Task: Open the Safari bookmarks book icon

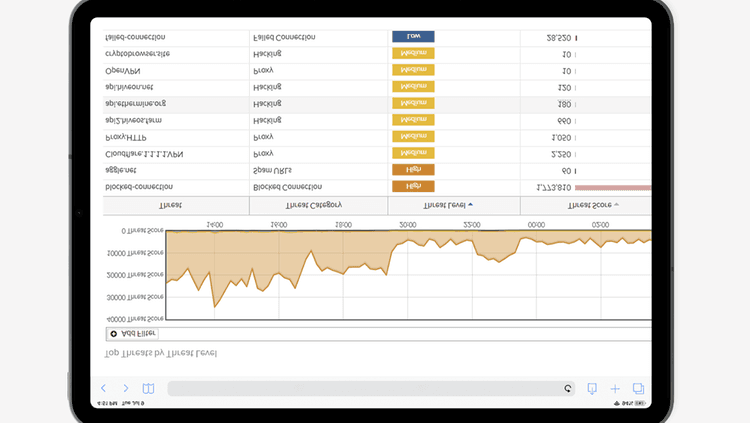Action: point(148,388)
